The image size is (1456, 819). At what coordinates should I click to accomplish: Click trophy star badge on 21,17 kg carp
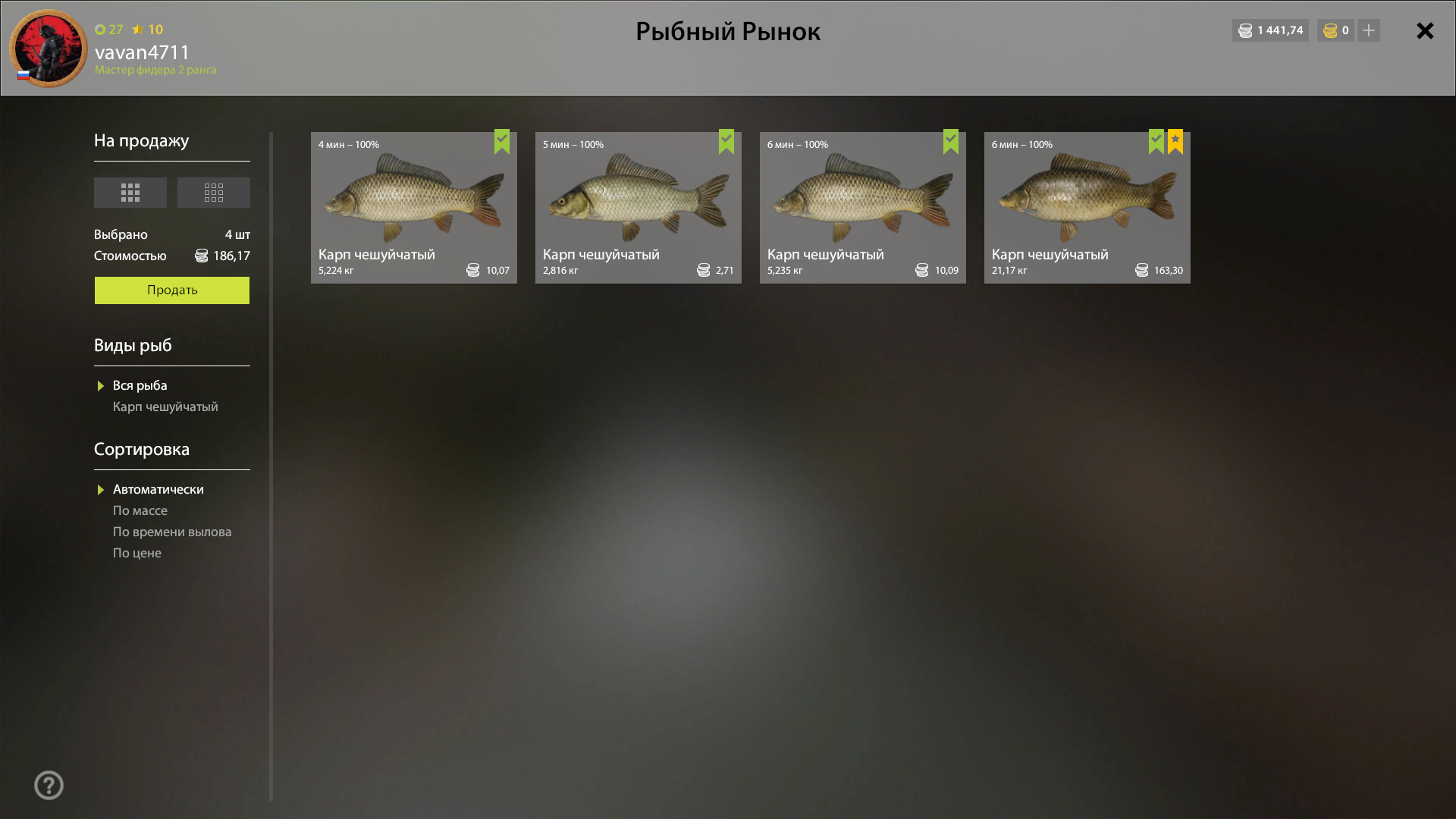click(1175, 141)
